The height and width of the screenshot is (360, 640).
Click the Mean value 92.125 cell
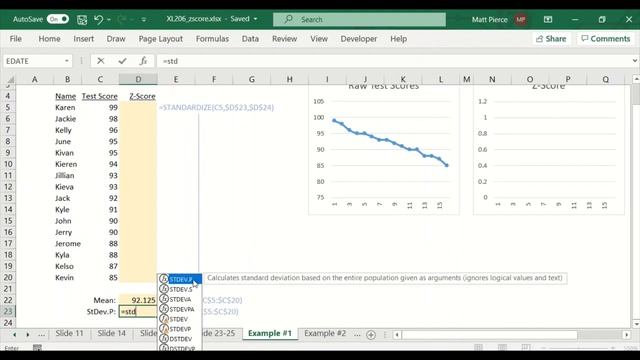138,300
